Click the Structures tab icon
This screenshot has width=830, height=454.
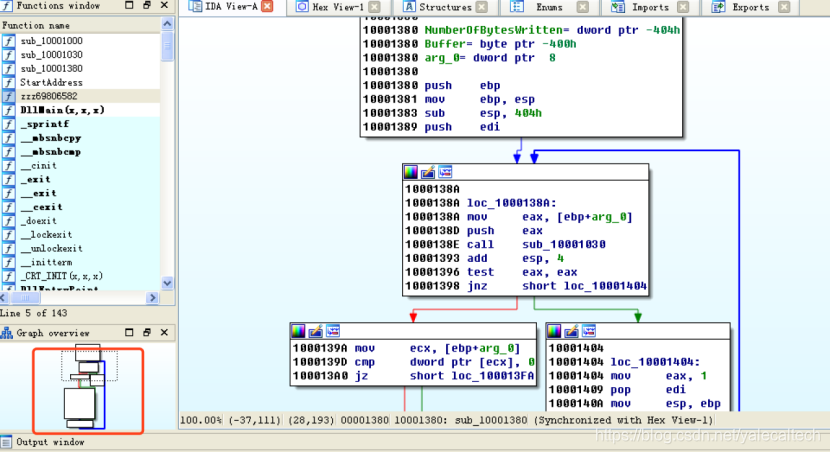coord(409,6)
